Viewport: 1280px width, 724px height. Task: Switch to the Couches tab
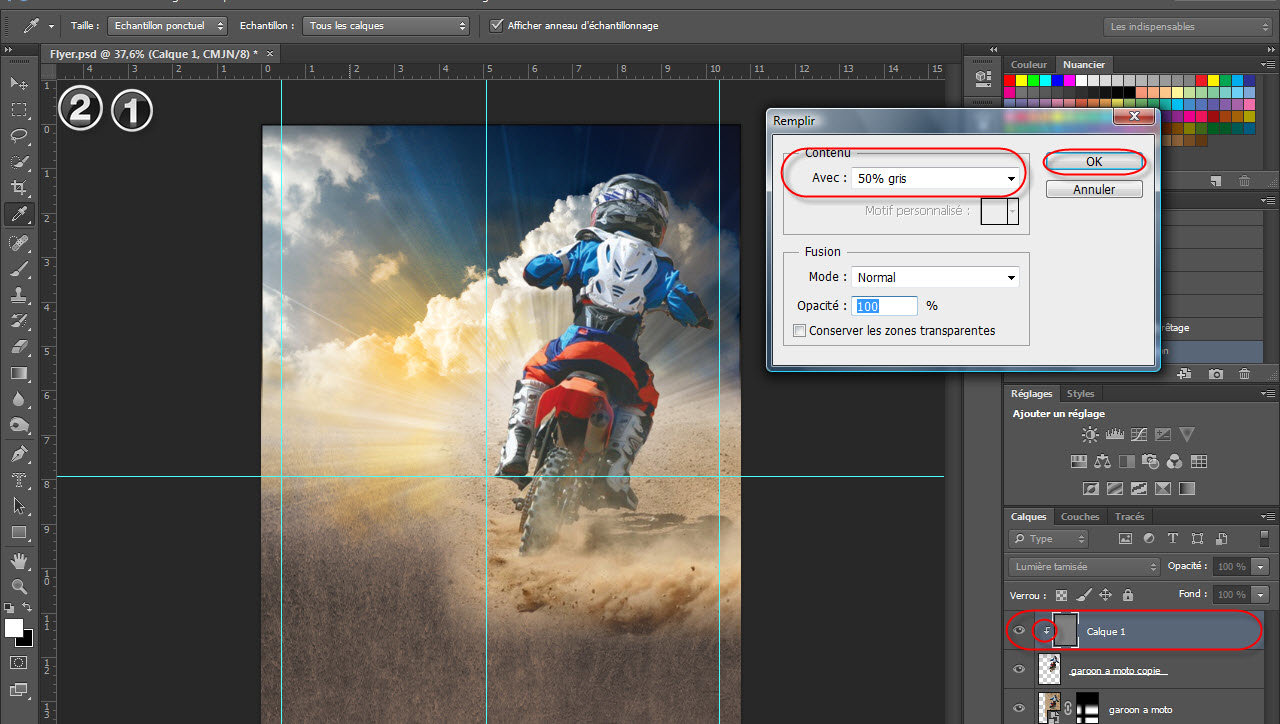(1079, 517)
